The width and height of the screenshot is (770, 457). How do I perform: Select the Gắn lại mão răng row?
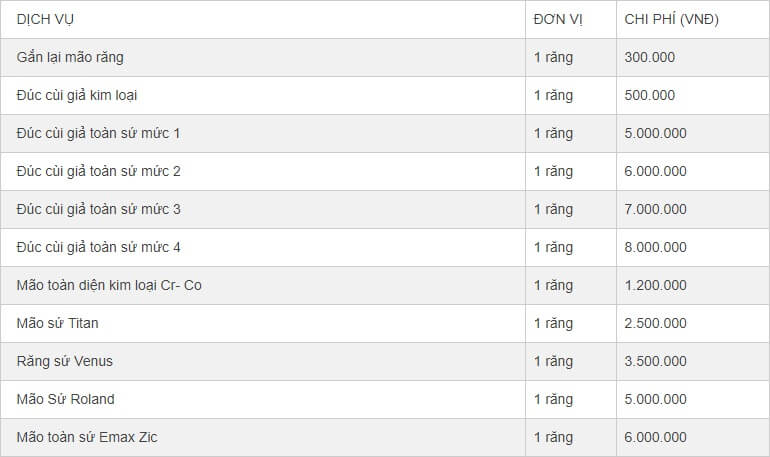click(x=385, y=57)
